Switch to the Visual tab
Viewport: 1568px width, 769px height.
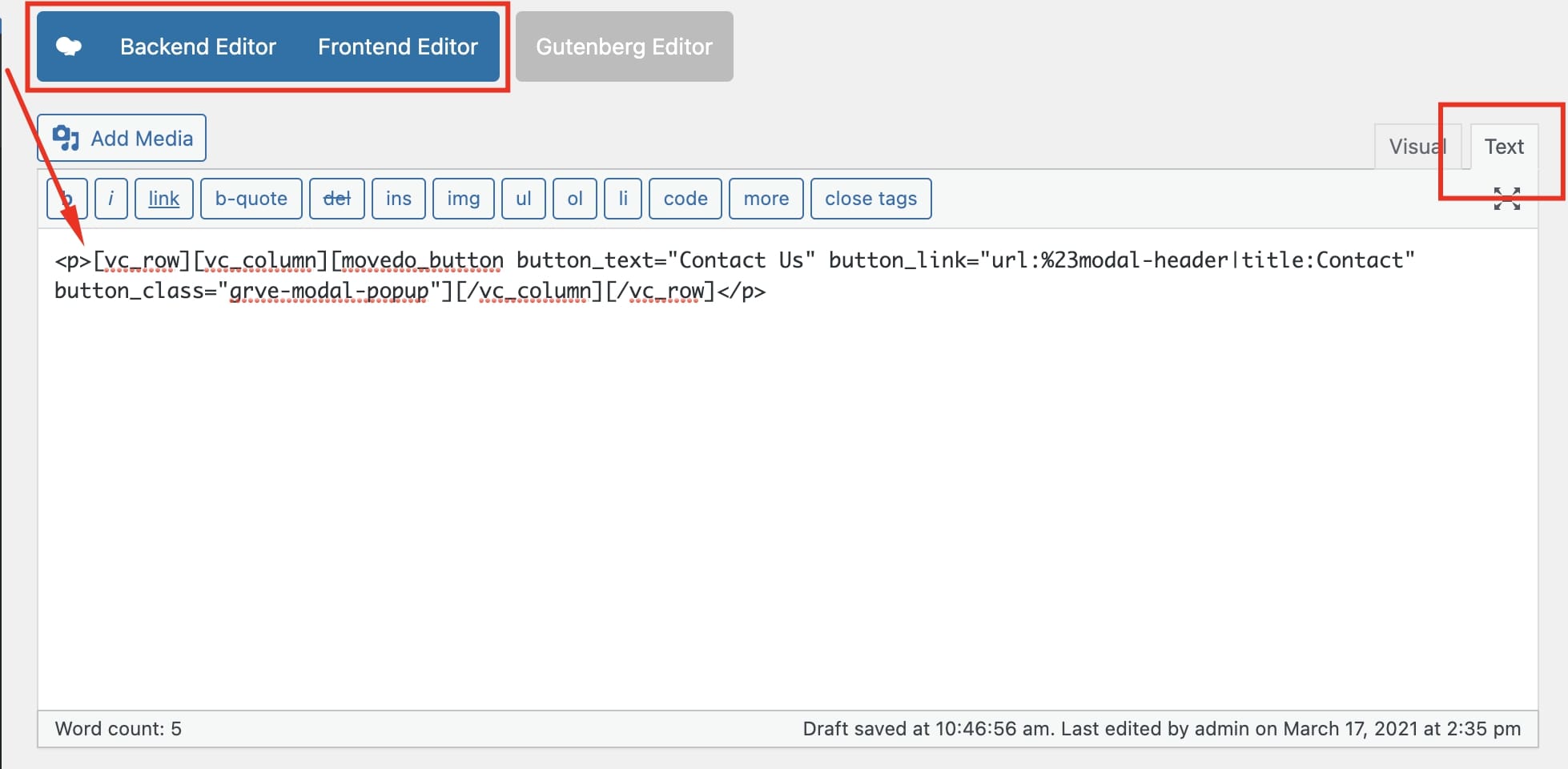(1417, 146)
